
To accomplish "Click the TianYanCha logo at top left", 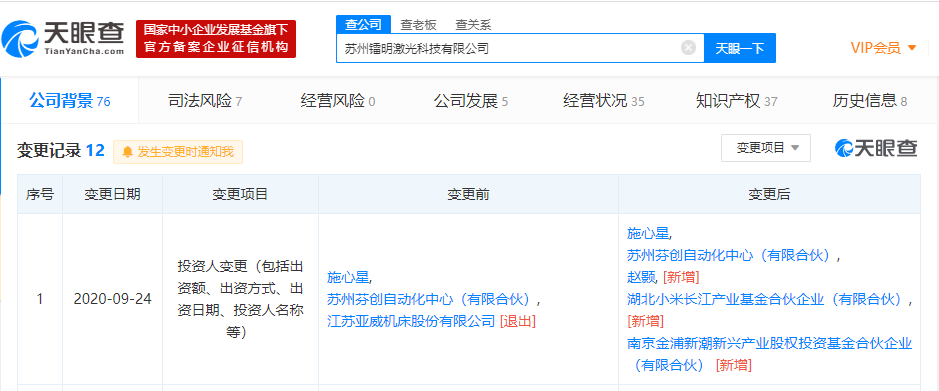I will coord(63,38).
